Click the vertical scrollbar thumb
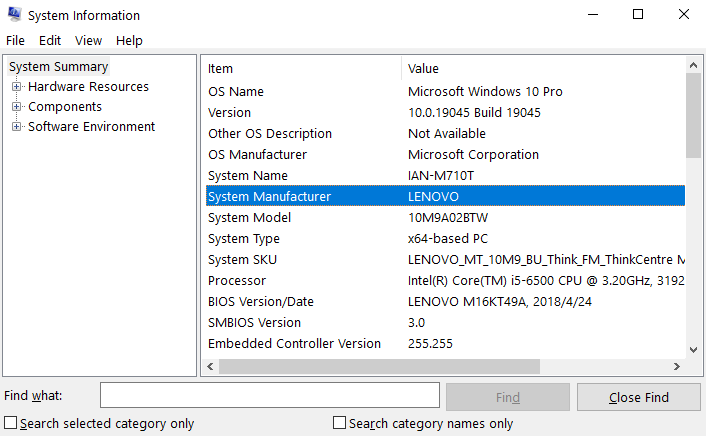This screenshot has height=436, width=706. point(693,115)
